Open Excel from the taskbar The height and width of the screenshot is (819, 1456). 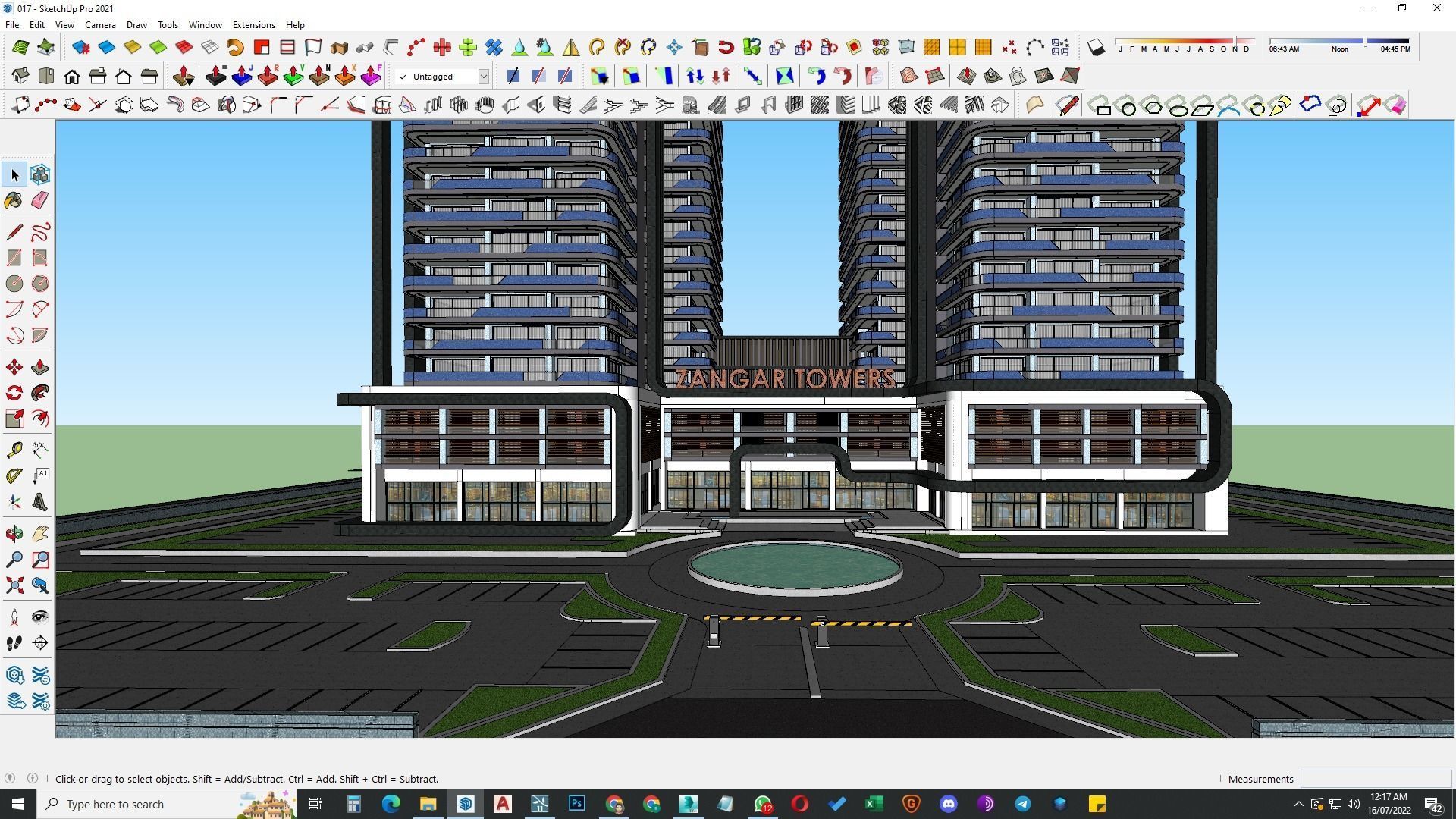[874, 804]
